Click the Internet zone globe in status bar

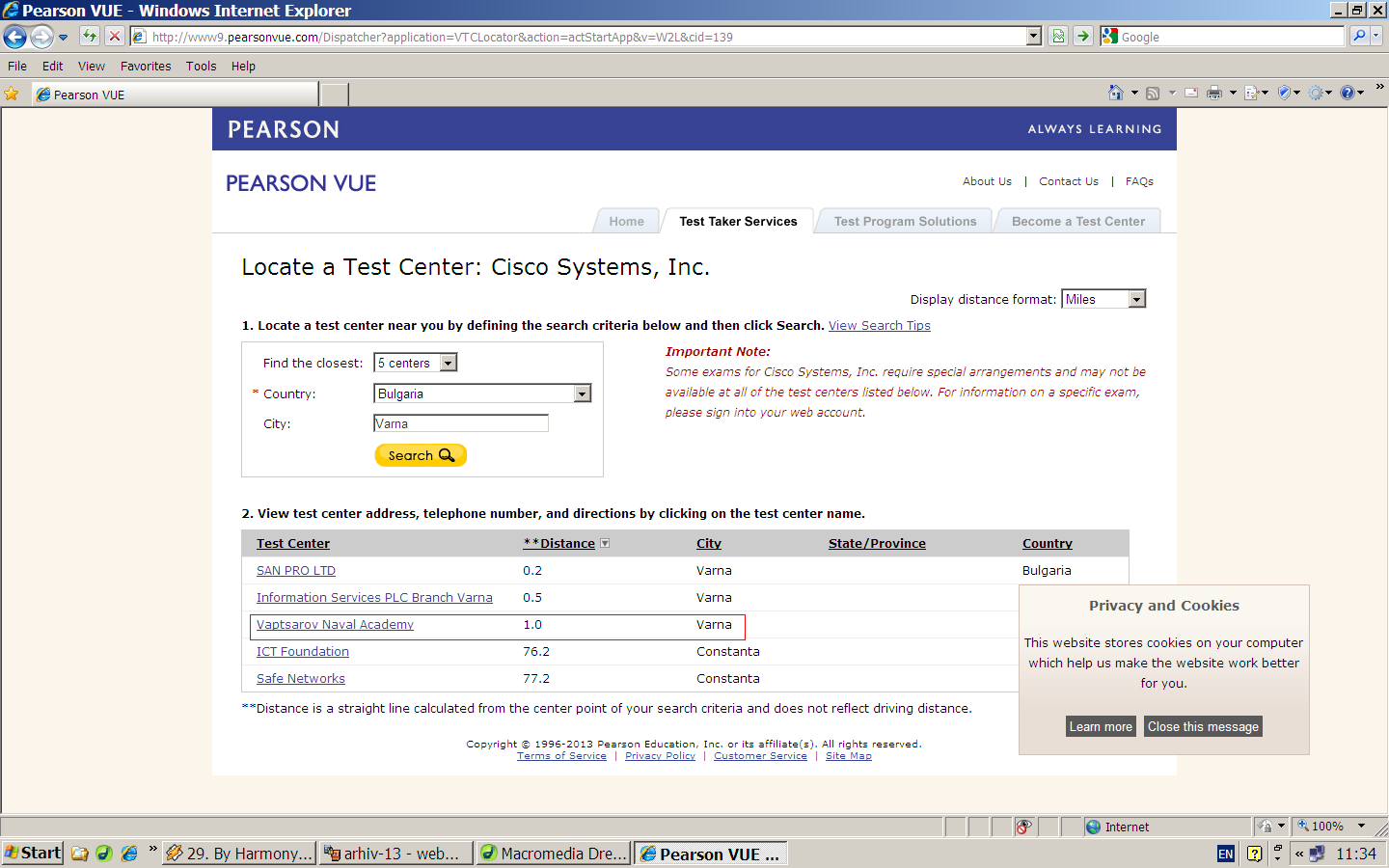click(1093, 827)
